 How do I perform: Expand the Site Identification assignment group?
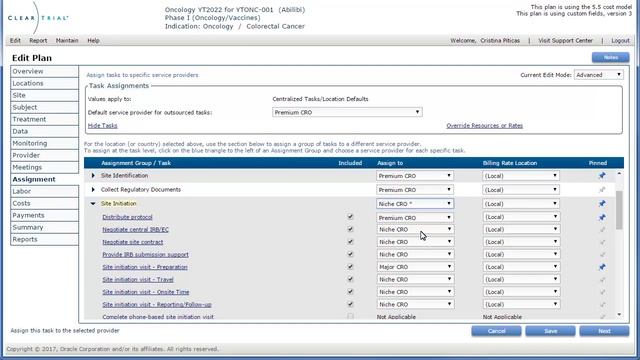[93, 176]
